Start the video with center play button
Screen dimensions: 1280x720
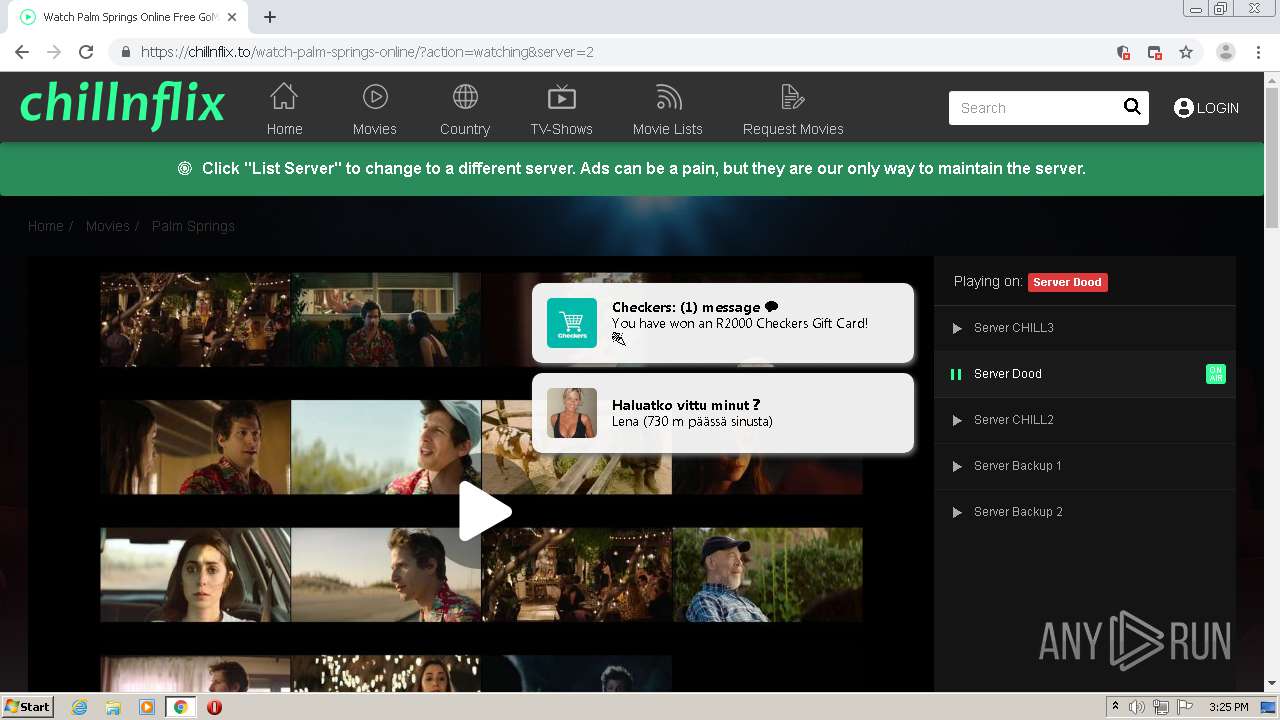[485, 511]
